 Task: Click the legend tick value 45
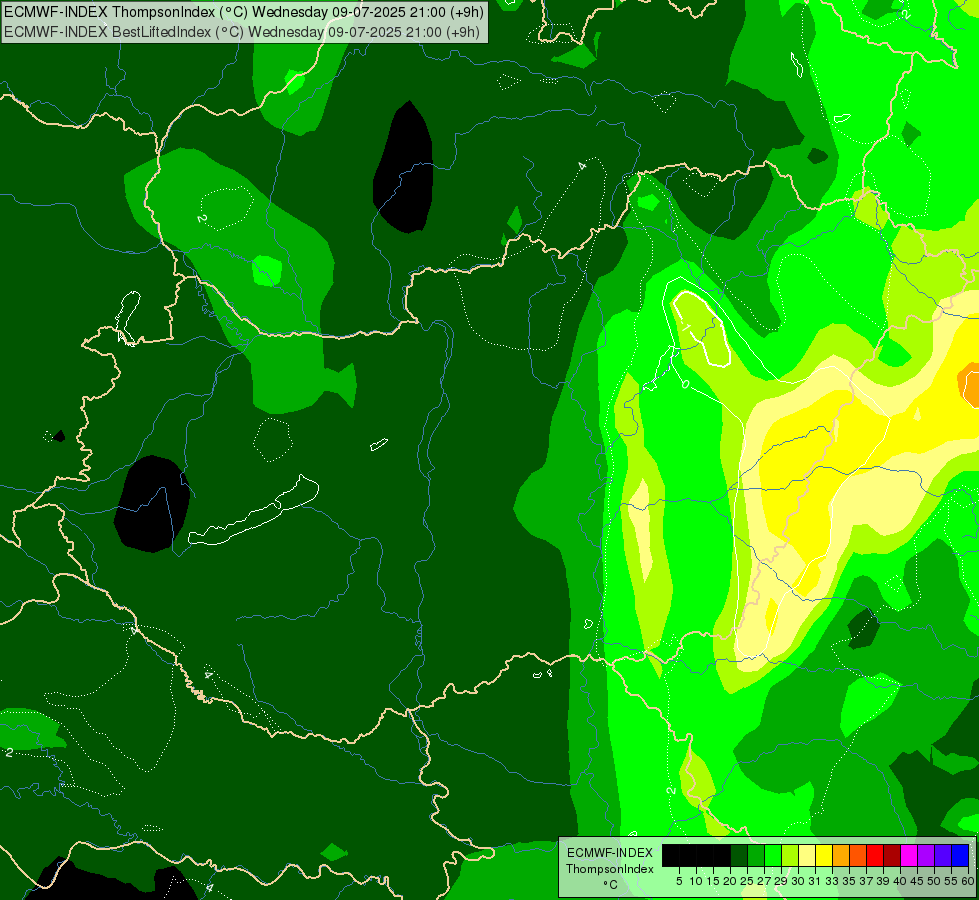918,881
